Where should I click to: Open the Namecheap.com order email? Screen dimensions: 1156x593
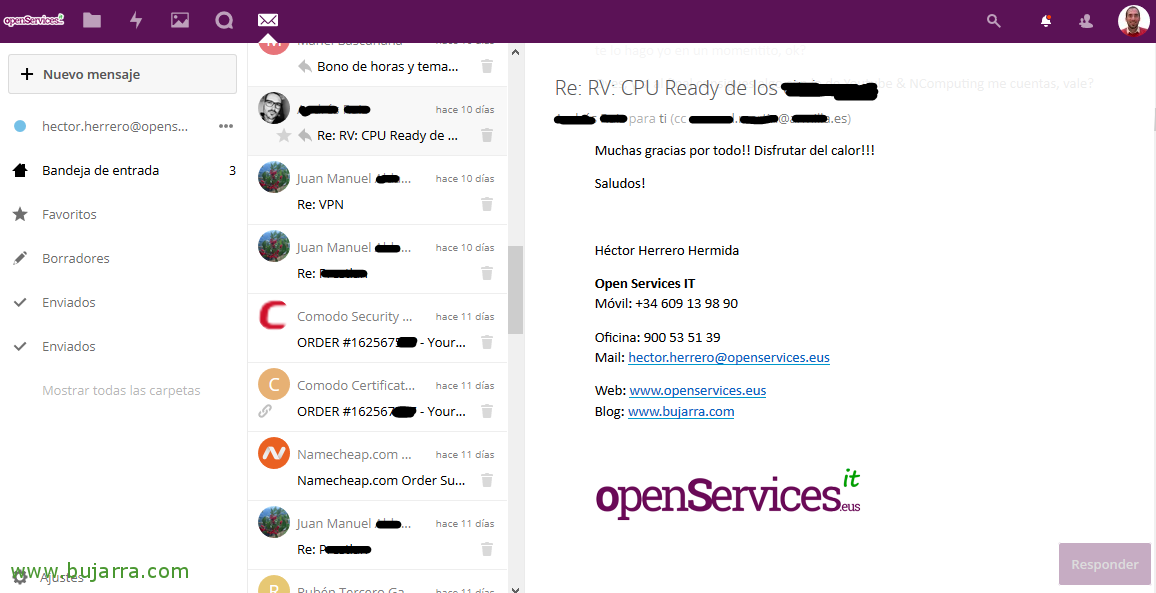[380, 467]
